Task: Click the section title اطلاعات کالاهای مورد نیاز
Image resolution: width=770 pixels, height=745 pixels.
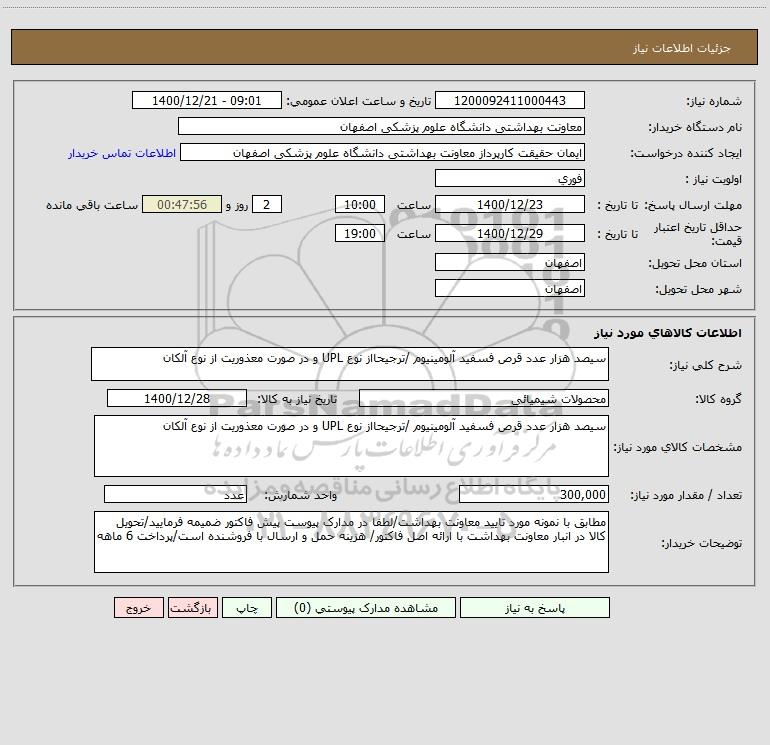Action: tap(668, 333)
